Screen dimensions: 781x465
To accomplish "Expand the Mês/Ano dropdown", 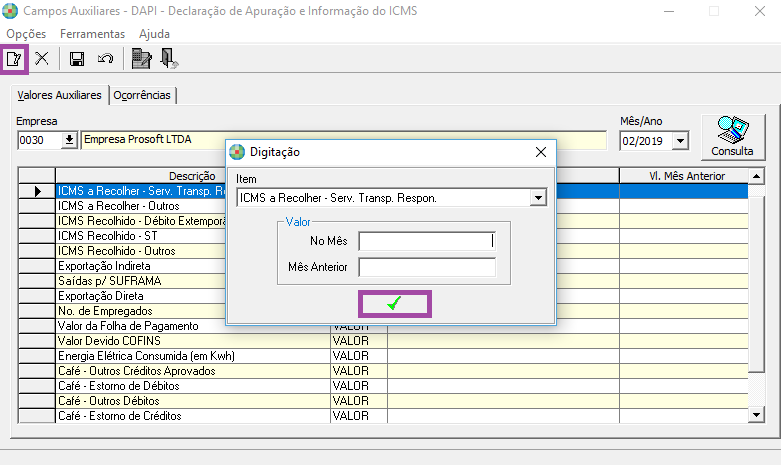I will 681,141.
